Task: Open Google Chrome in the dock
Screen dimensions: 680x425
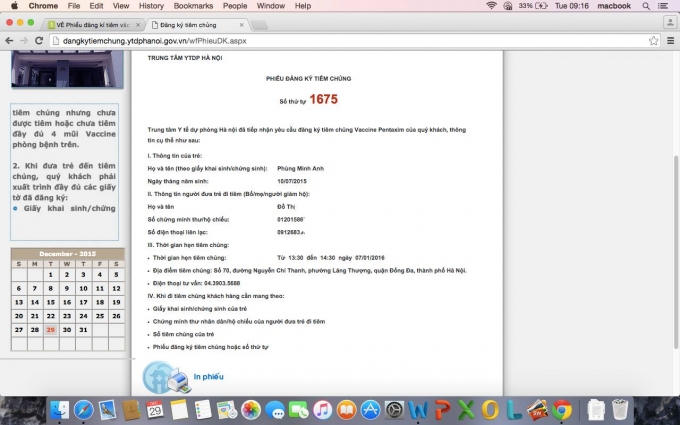Action: click(562, 409)
